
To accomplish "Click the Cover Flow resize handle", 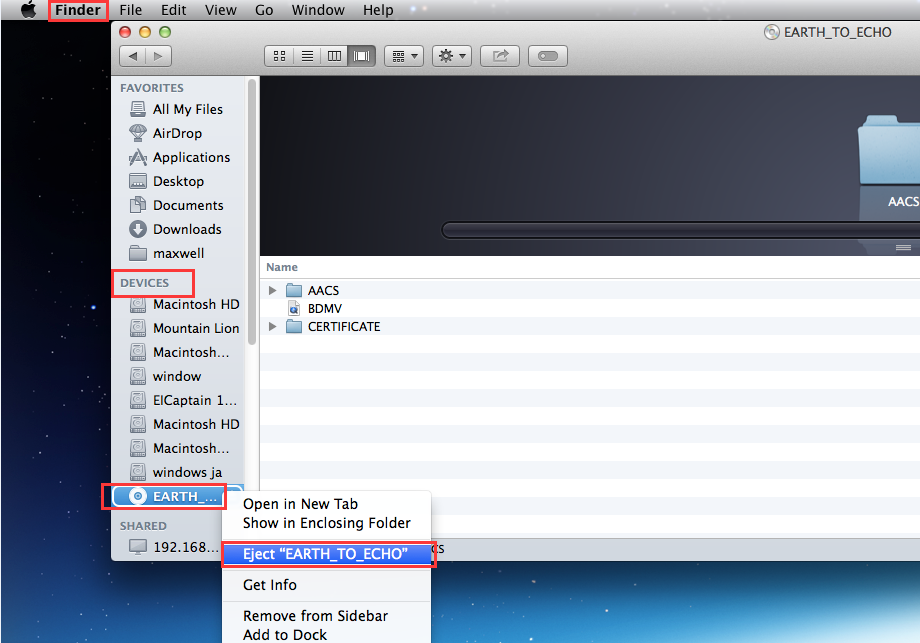I will 903,248.
